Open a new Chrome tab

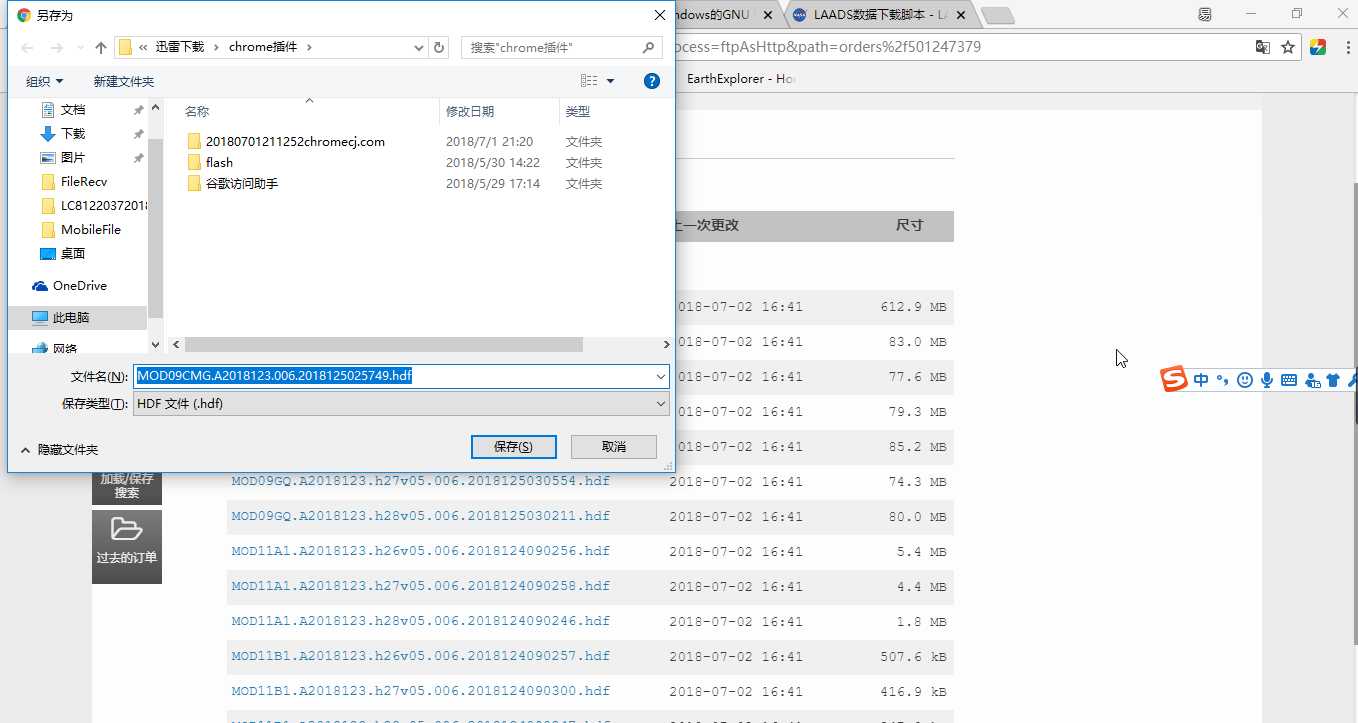coord(997,16)
